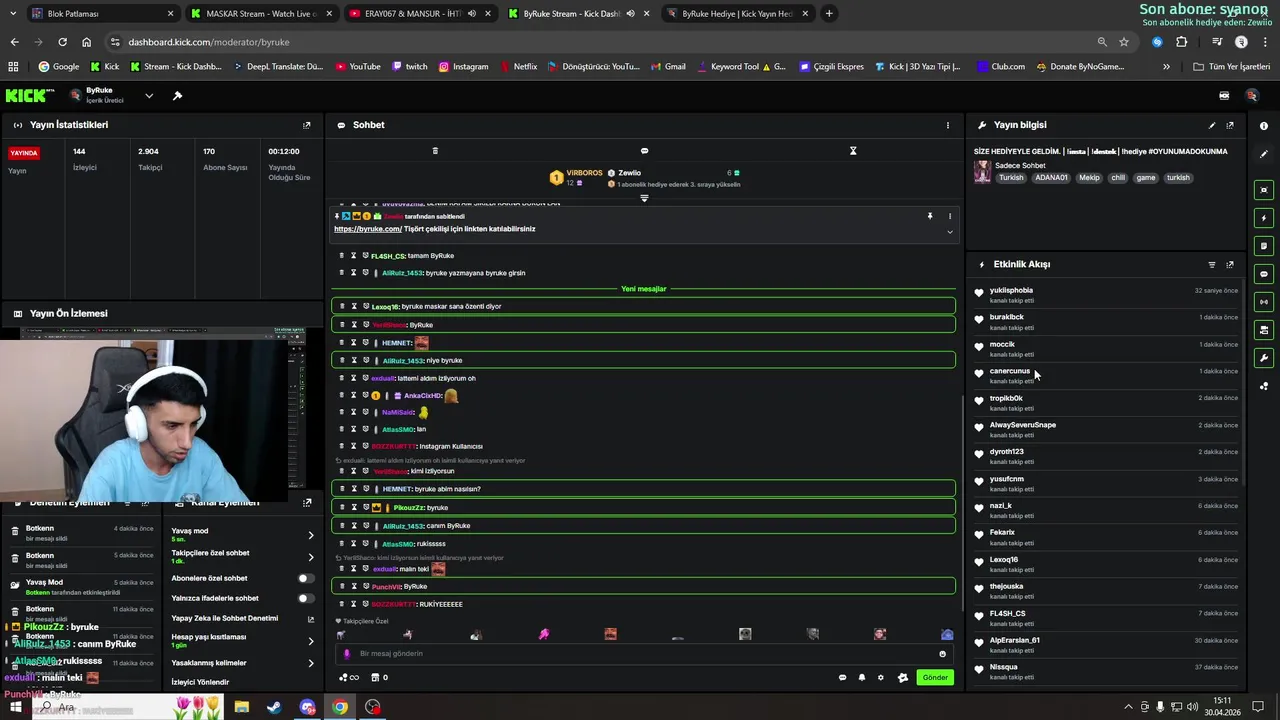Toggle the notes widget in right sidebar
This screenshot has width=1280, height=720.
(x=1264, y=246)
